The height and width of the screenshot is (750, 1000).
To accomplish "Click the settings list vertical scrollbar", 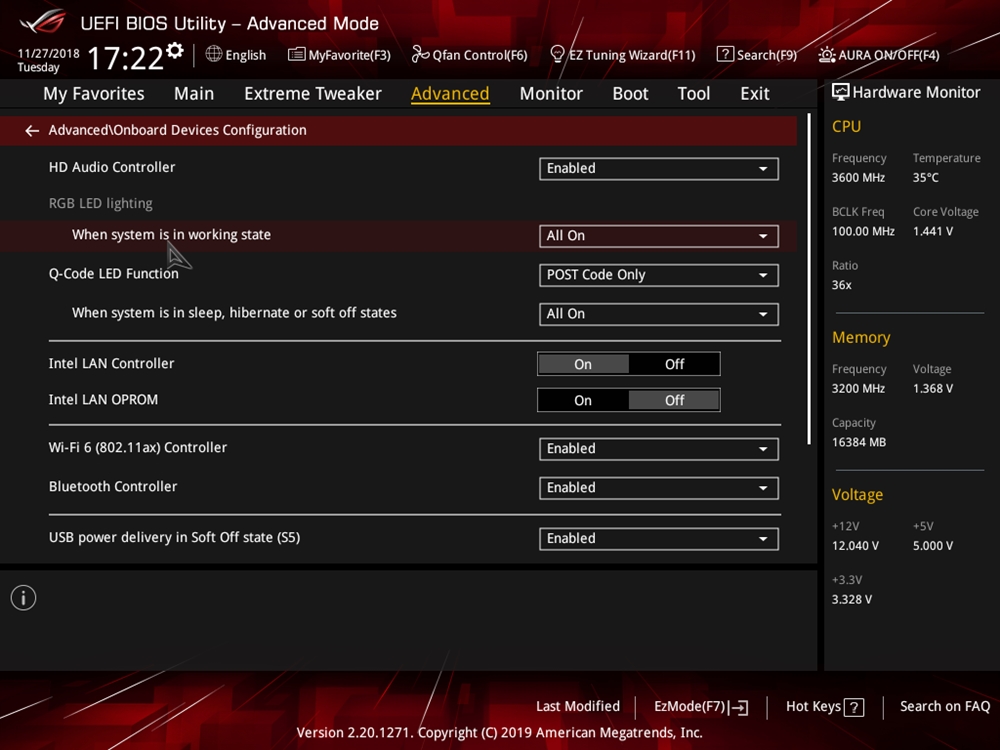I will (809, 280).
